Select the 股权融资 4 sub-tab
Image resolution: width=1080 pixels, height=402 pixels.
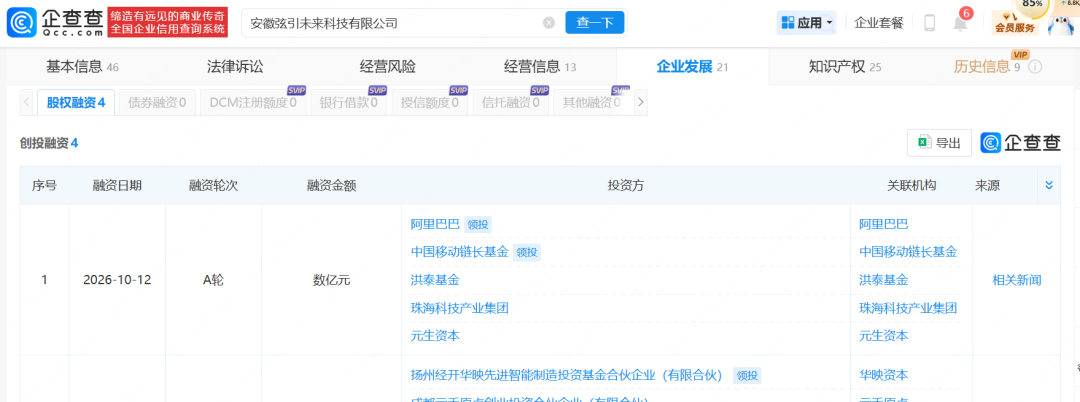pos(76,103)
